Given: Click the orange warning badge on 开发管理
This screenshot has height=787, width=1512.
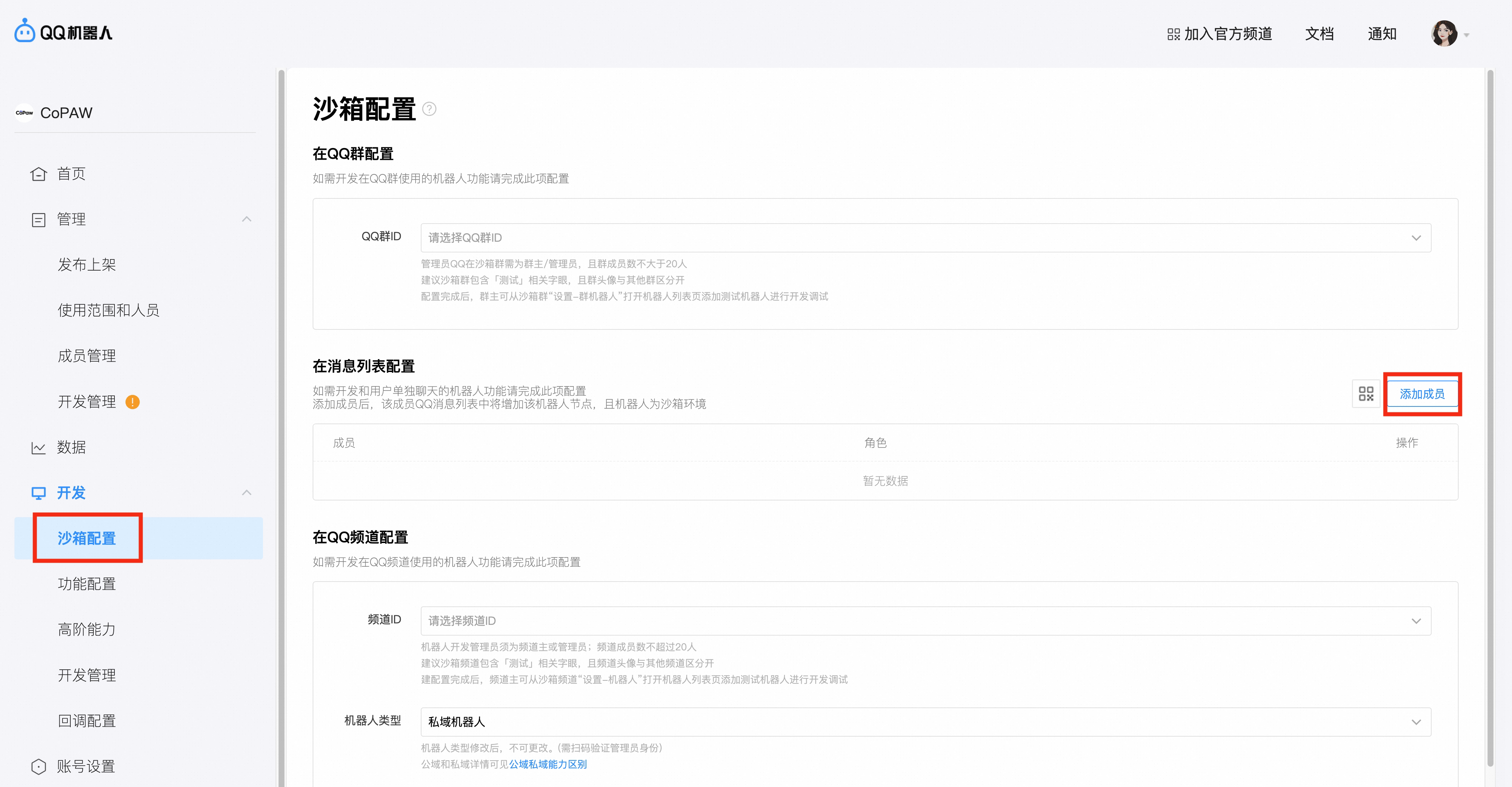Looking at the screenshot, I should click(133, 402).
